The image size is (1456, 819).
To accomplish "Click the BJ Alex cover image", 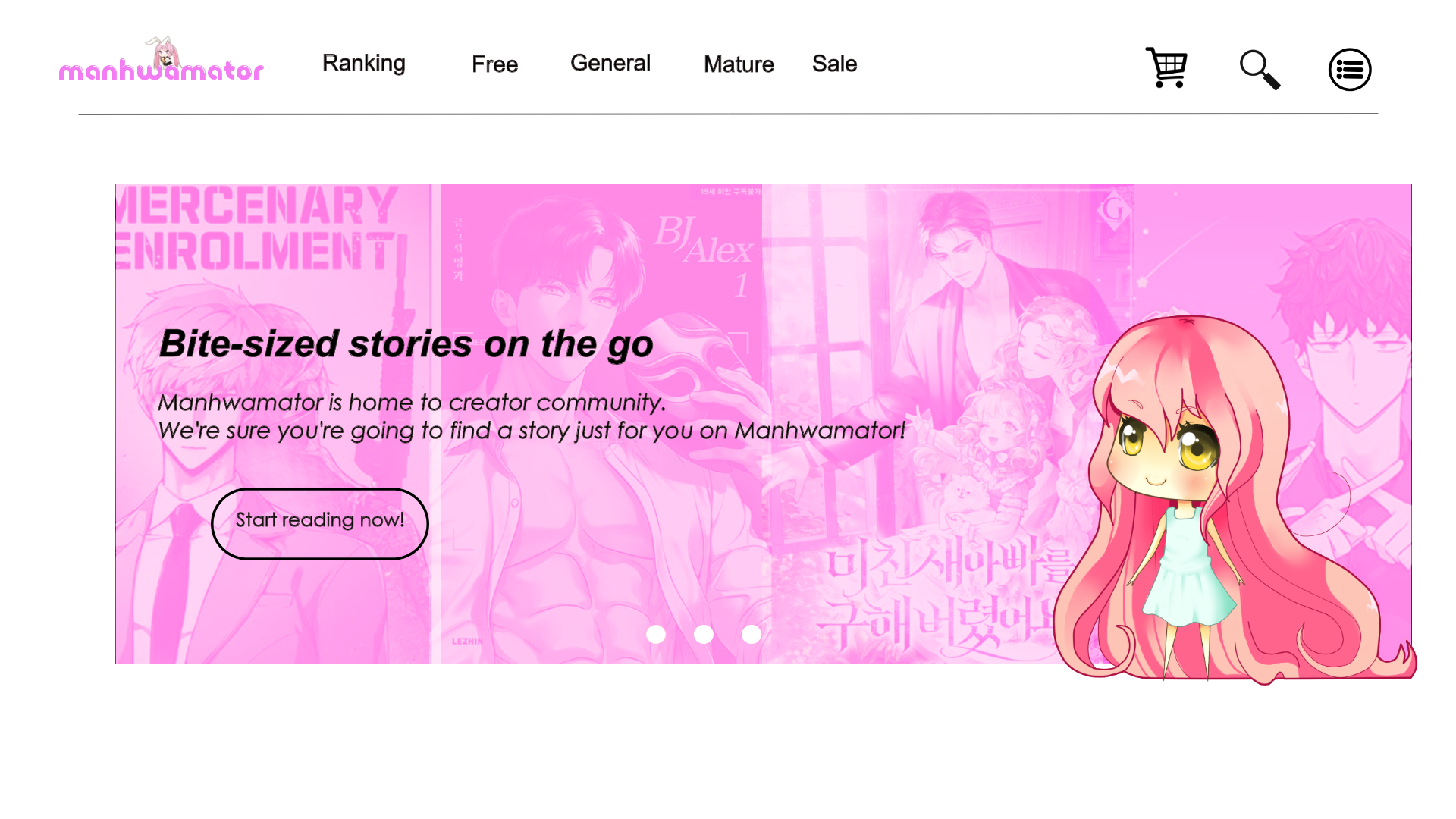I will click(x=601, y=424).
